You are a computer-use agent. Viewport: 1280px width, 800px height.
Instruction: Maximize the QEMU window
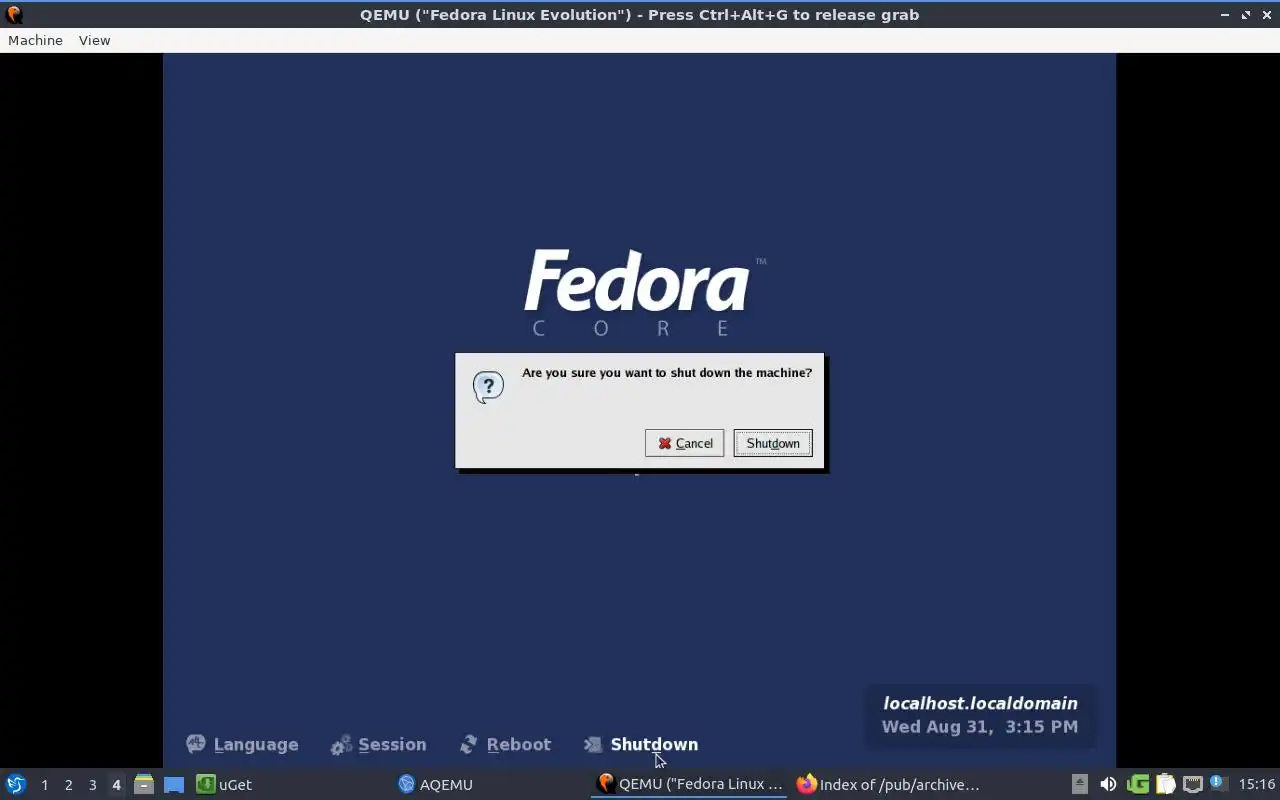click(1246, 15)
